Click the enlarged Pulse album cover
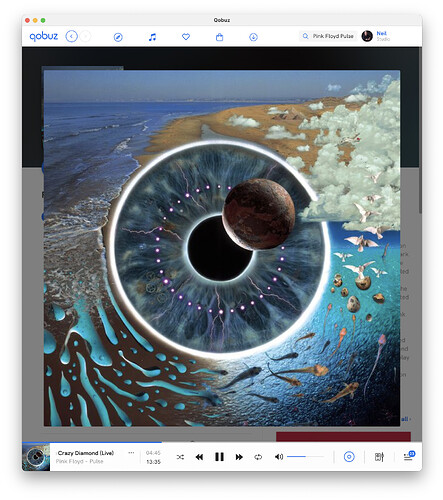The width and height of the screenshot is (443, 500). tap(222, 248)
